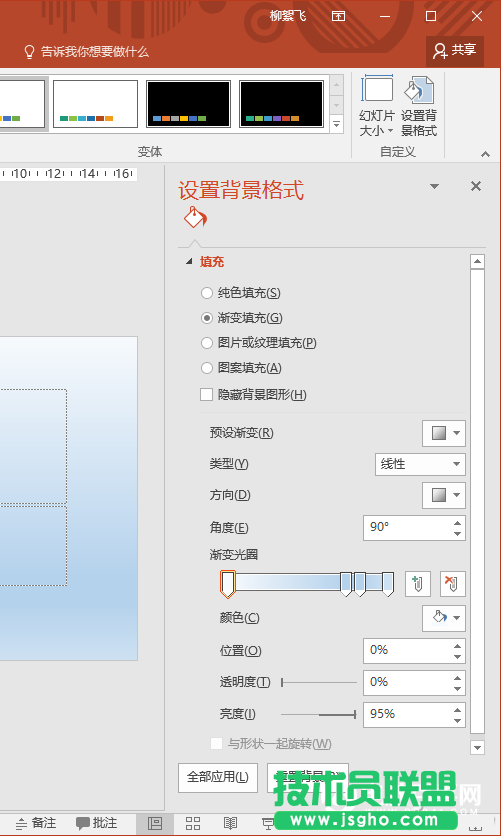Click Add gradient stop icon
This screenshot has width=501, height=836.
click(418, 584)
